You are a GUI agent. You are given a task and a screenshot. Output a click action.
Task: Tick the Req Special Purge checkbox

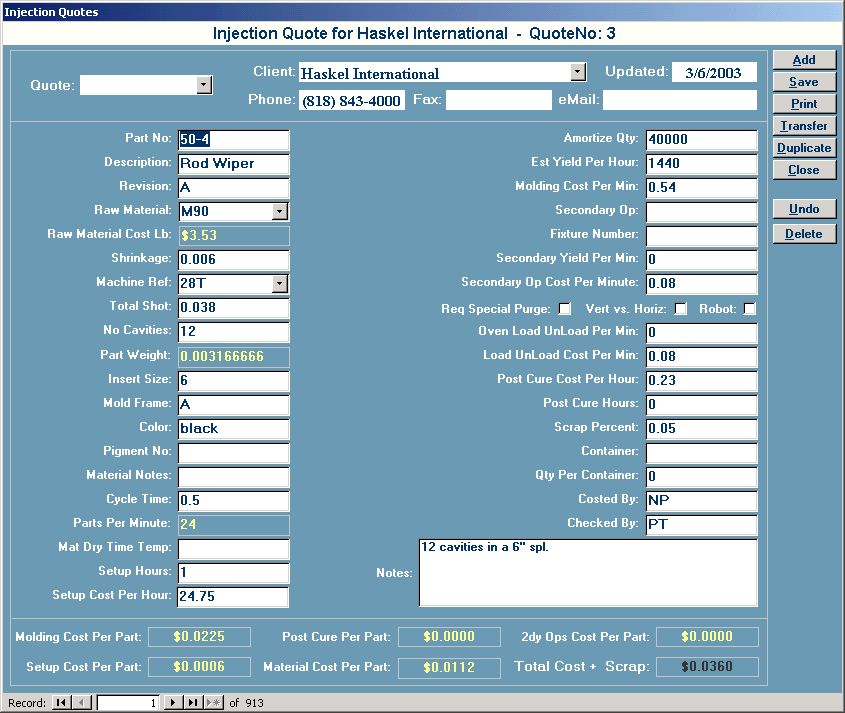click(x=564, y=309)
